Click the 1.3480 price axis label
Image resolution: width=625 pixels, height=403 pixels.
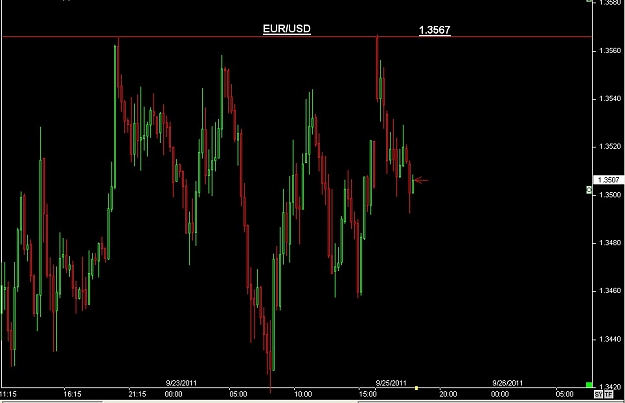point(610,243)
